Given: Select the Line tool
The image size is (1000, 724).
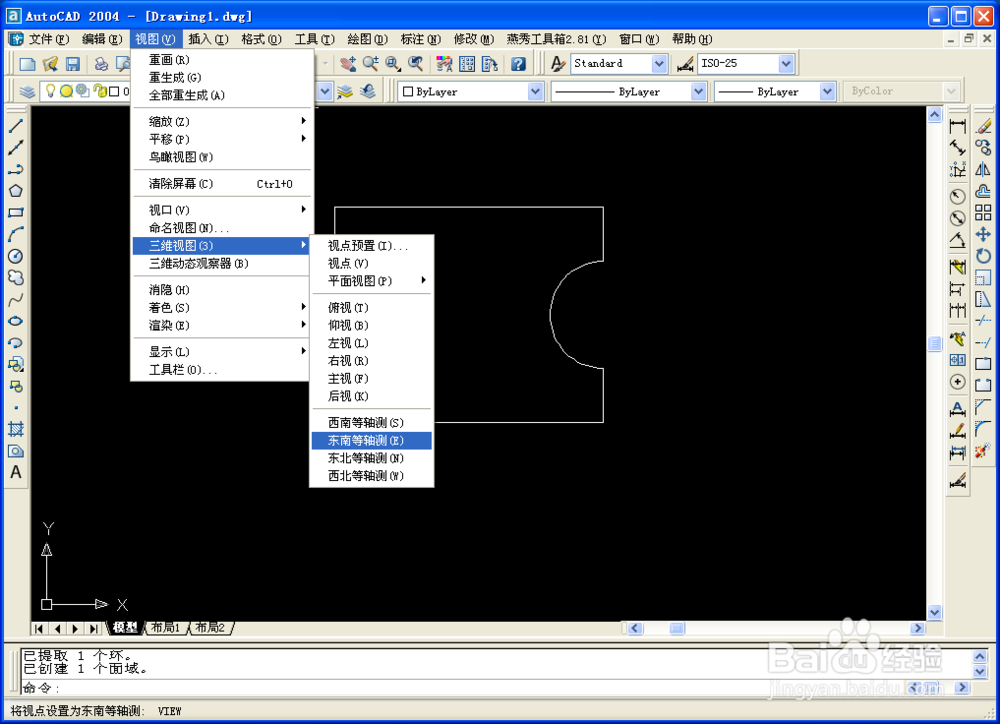Looking at the screenshot, I should point(15,126).
